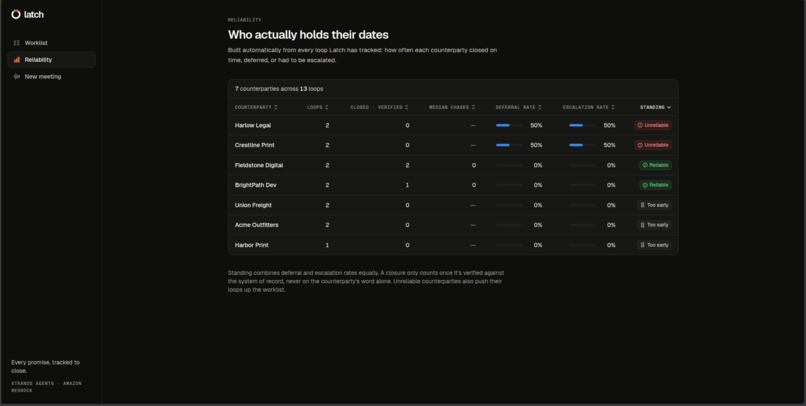The width and height of the screenshot is (806, 406).
Task: Open the Worklist page
Action: [51, 43]
